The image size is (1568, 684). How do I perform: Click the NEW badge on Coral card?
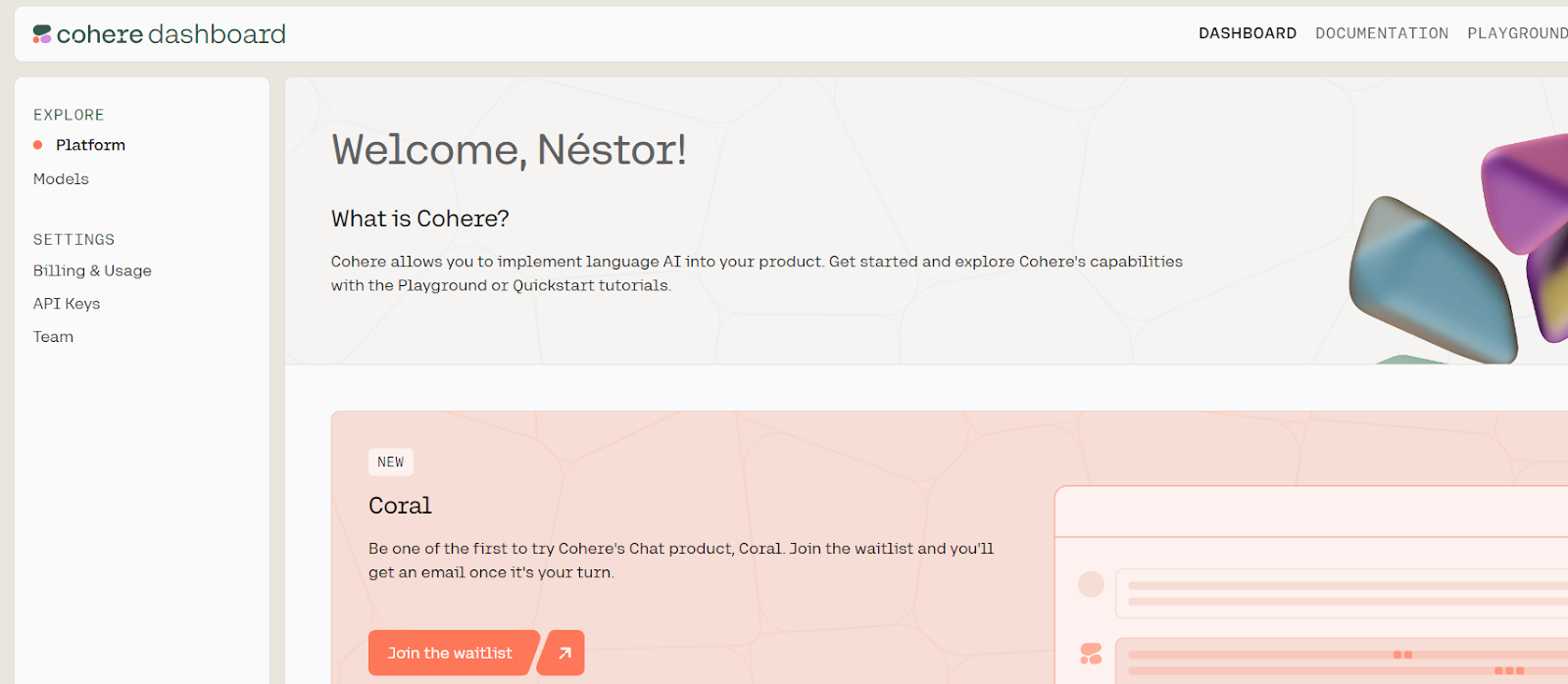pyautogui.click(x=391, y=462)
